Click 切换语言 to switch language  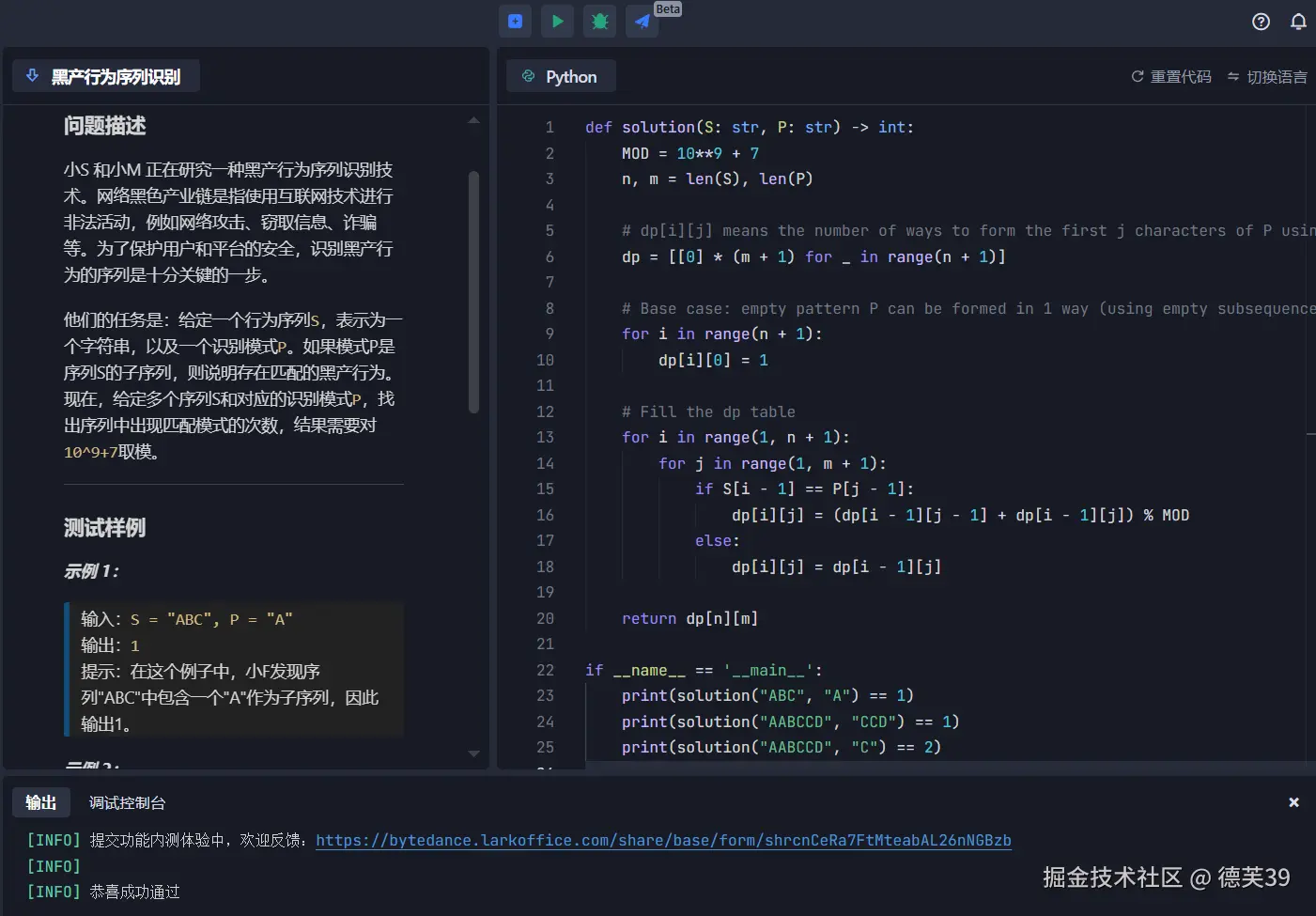click(1267, 77)
